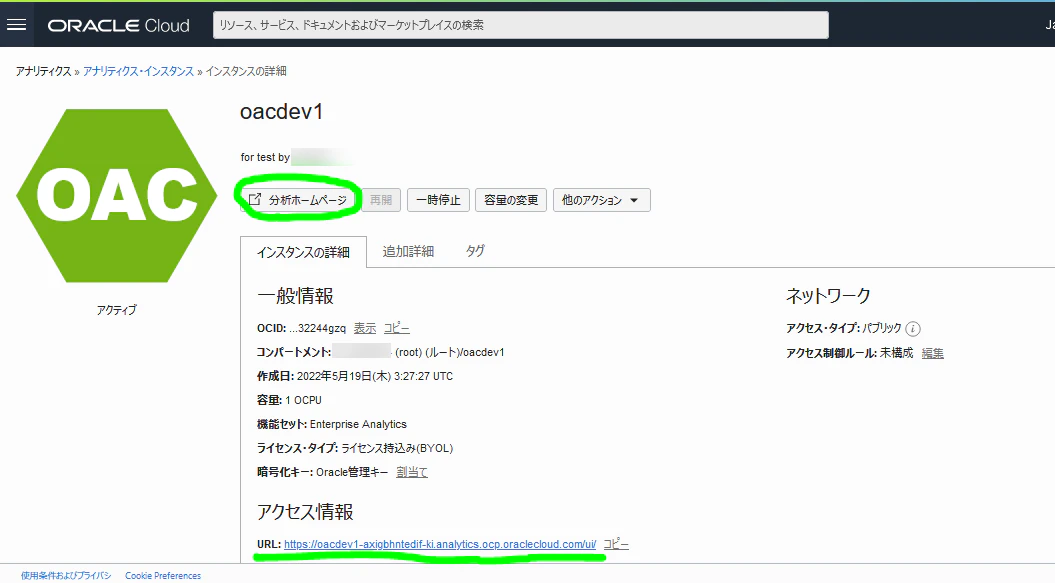
Task: Focus the resource and service search box
Action: coord(520,25)
